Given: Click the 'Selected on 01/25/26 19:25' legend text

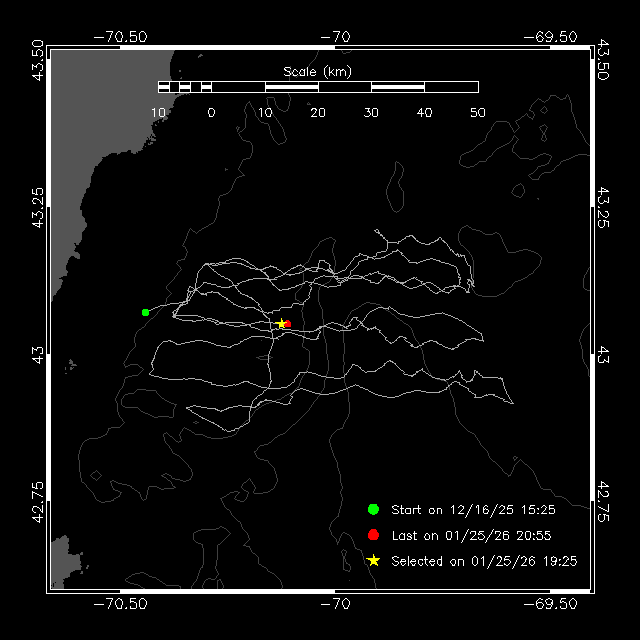Looking at the screenshot, I should pyautogui.click(x=484, y=561).
